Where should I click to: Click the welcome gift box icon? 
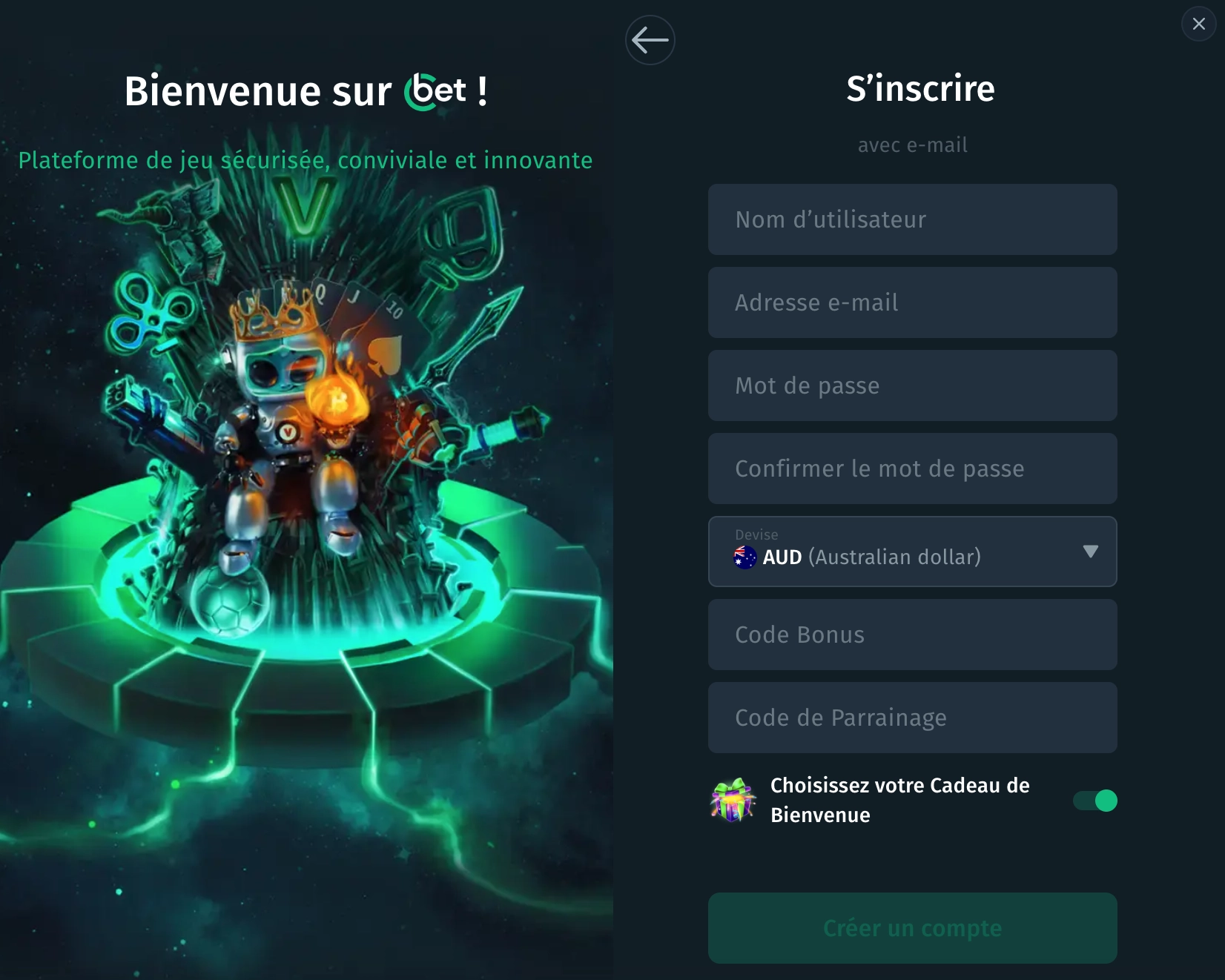[733, 800]
